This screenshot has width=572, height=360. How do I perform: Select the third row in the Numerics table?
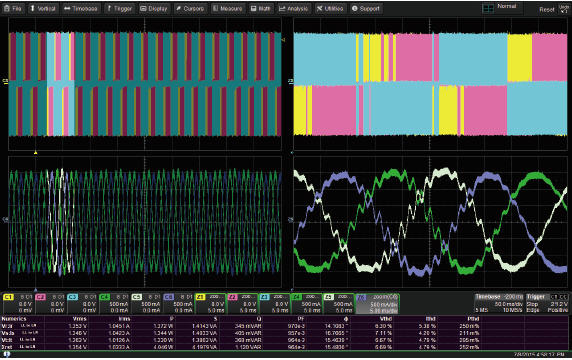[285, 340]
